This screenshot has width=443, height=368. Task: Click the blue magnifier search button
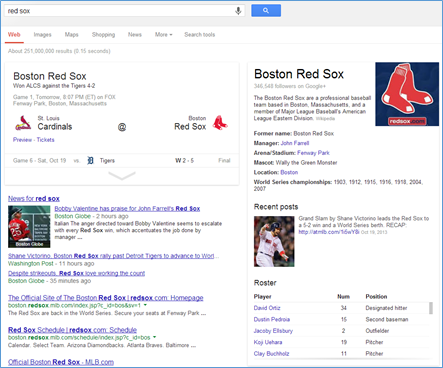tap(266, 10)
